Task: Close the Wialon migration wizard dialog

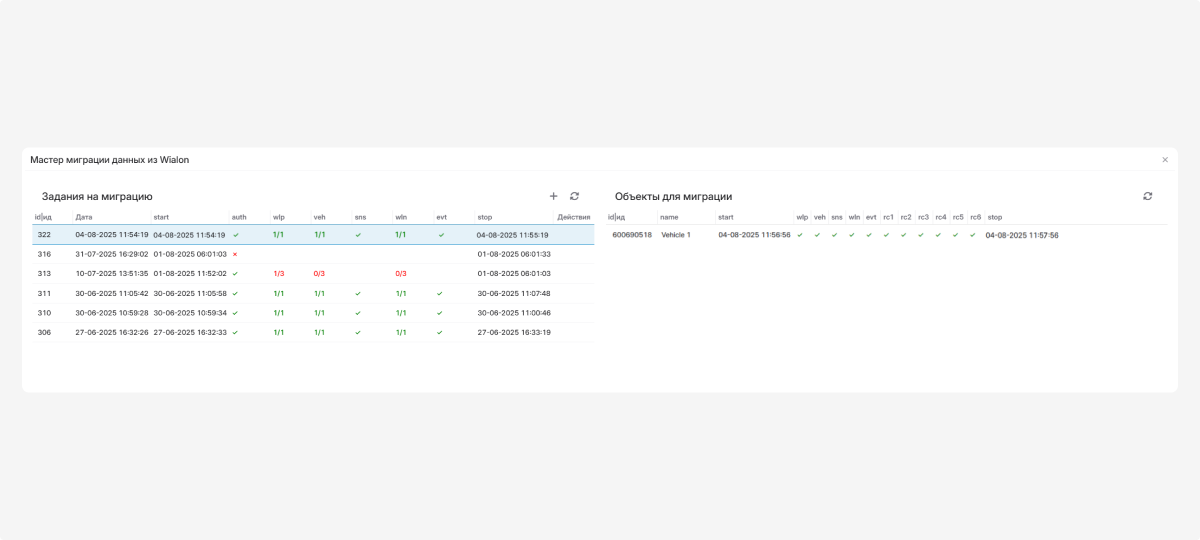Action: [x=1165, y=160]
